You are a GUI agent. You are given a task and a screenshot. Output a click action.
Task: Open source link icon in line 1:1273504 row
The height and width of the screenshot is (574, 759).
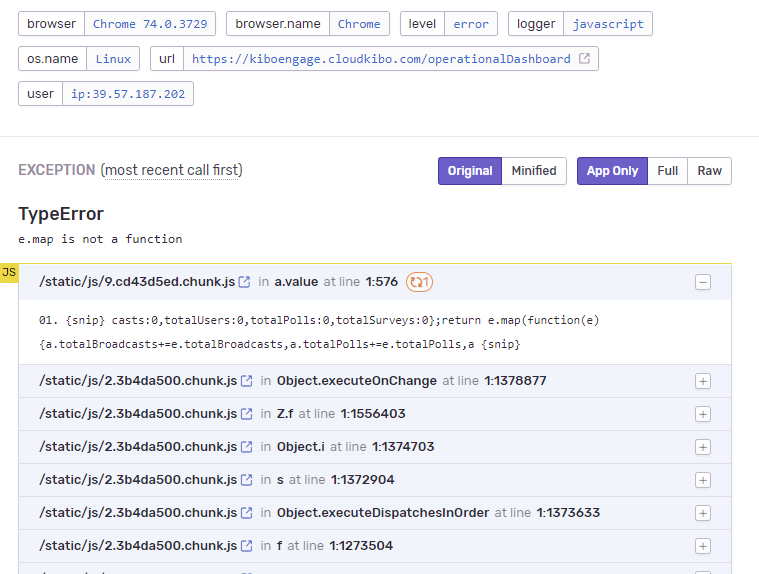[x=246, y=545]
